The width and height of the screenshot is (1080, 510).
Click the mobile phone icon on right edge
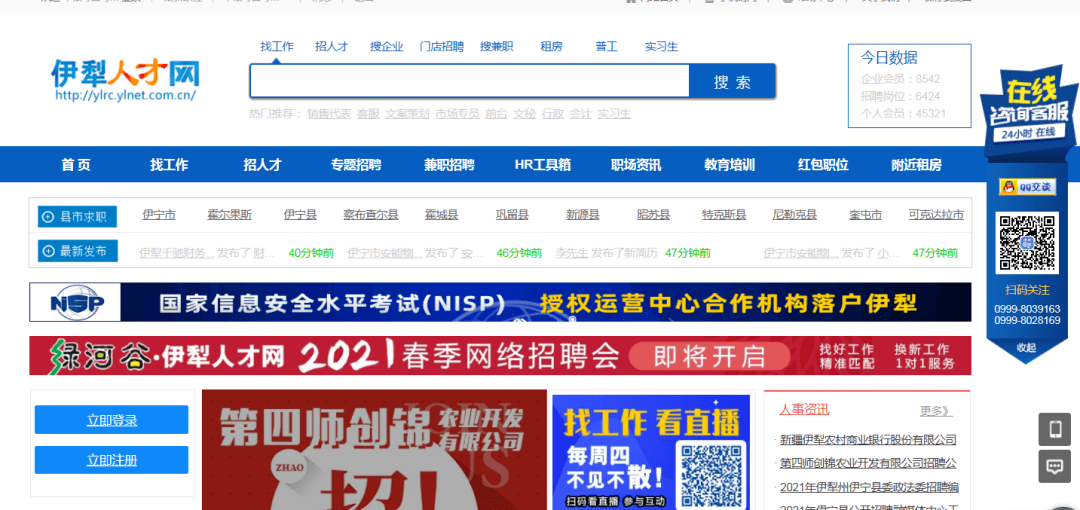pyautogui.click(x=1054, y=429)
